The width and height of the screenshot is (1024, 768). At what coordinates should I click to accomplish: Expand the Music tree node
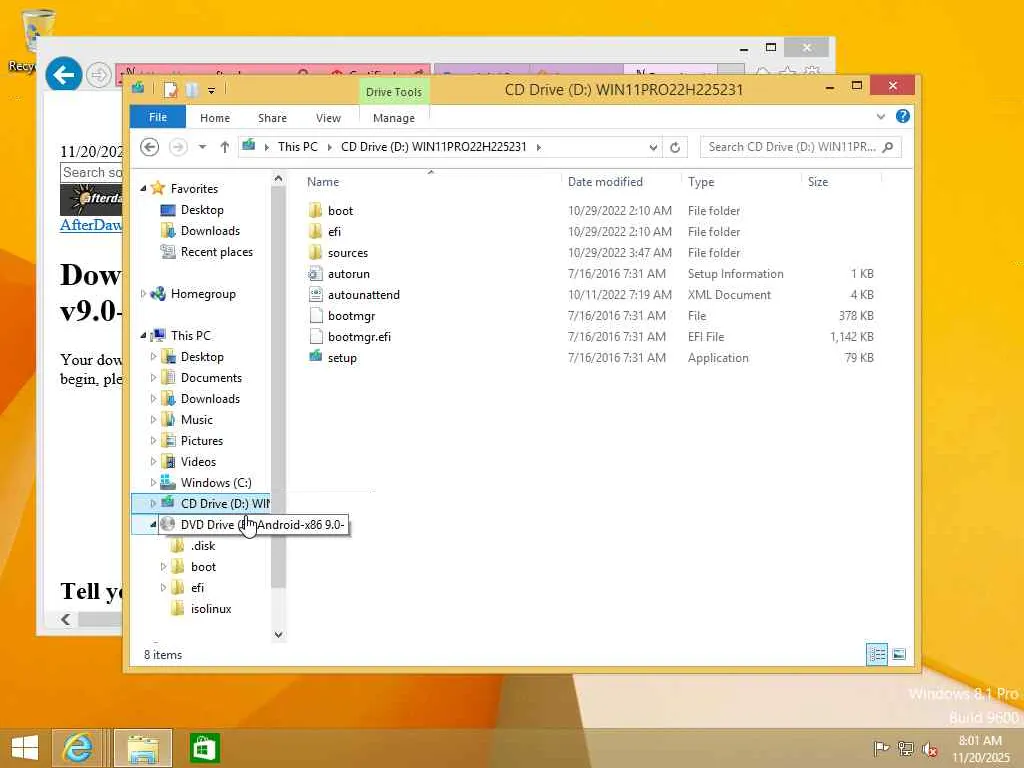(x=153, y=419)
